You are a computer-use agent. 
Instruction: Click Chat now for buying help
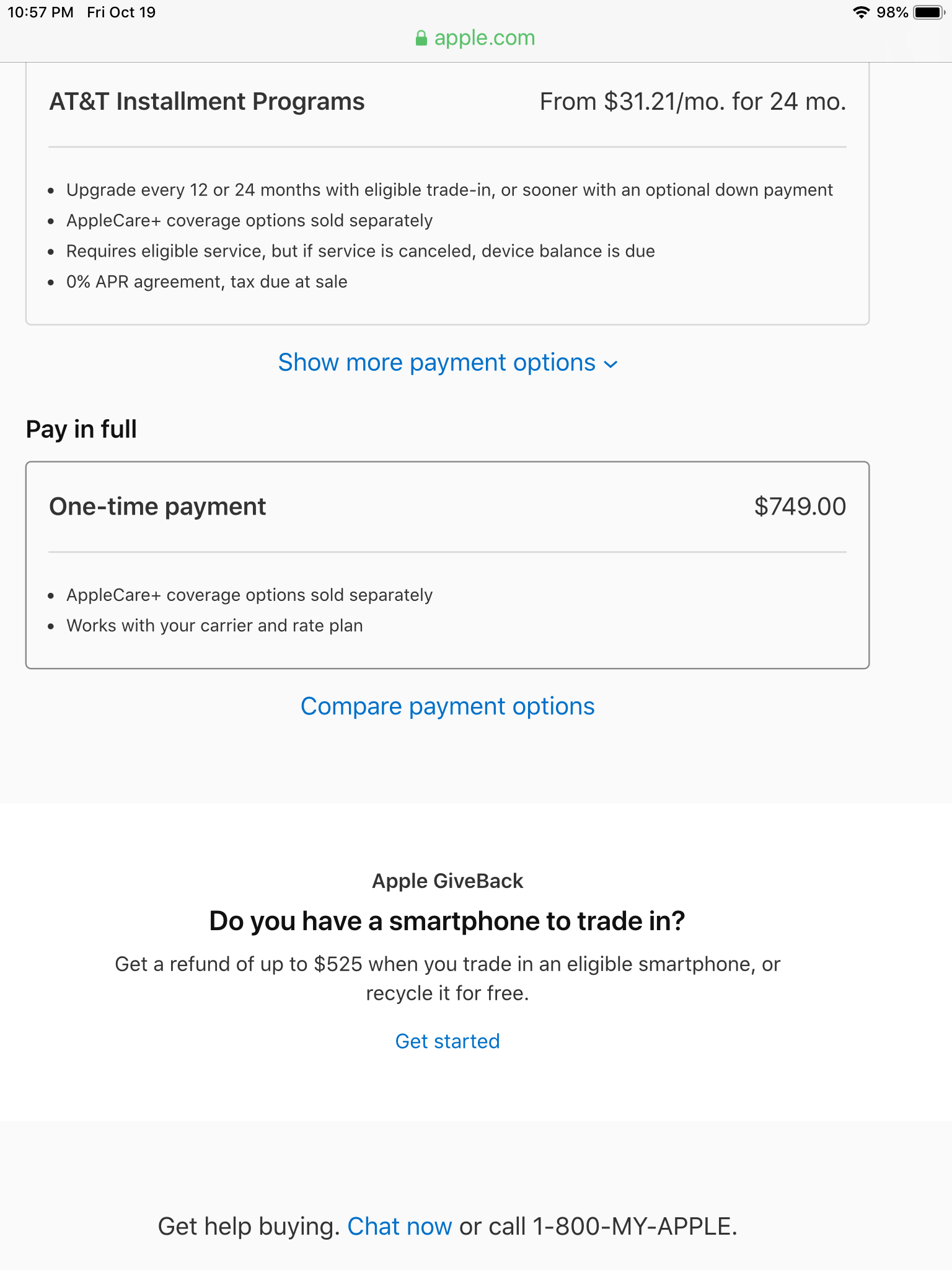pos(400,1226)
